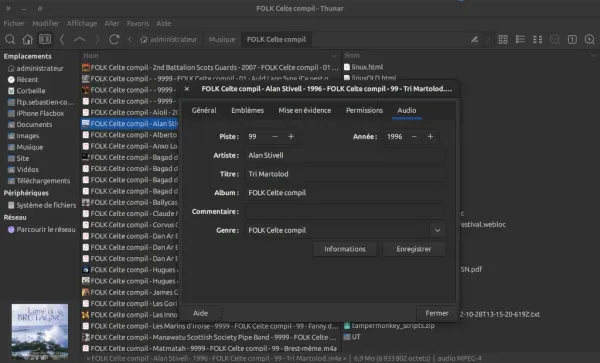Select the 2nd Battalion Scots Guards file
This screenshot has height=363, width=600.
pyautogui.click(x=210, y=68)
